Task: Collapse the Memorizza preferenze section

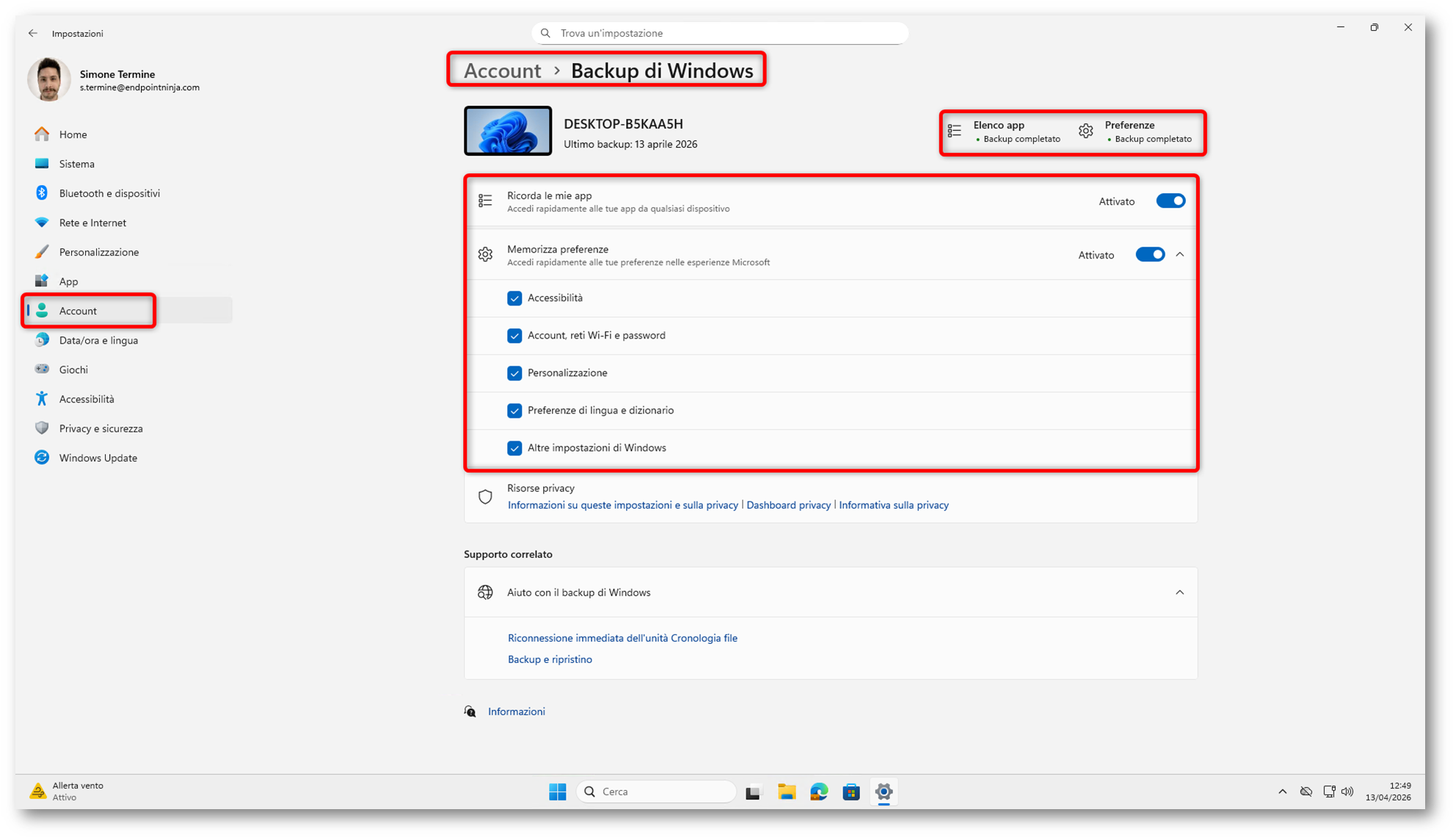Action: [1180, 255]
